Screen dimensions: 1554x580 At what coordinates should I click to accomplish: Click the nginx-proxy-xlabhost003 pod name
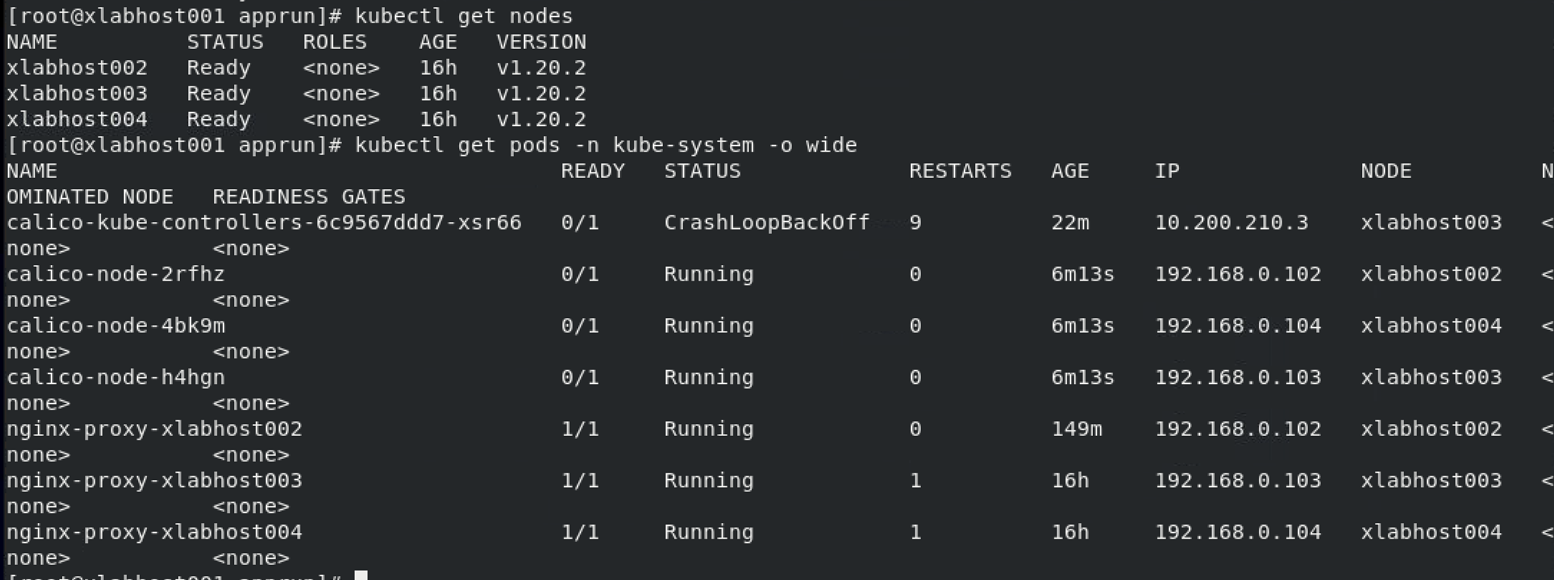click(154, 481)
